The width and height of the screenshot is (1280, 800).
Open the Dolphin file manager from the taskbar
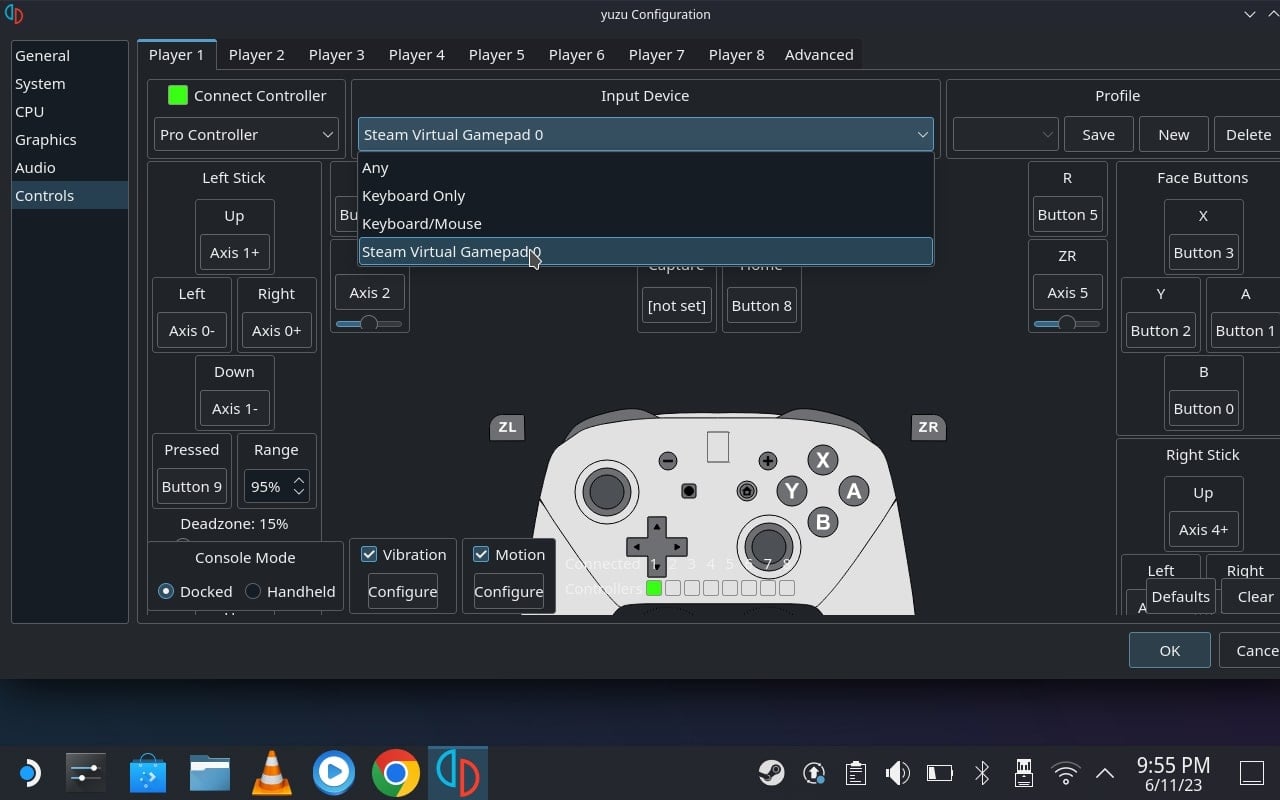point(210,772)
